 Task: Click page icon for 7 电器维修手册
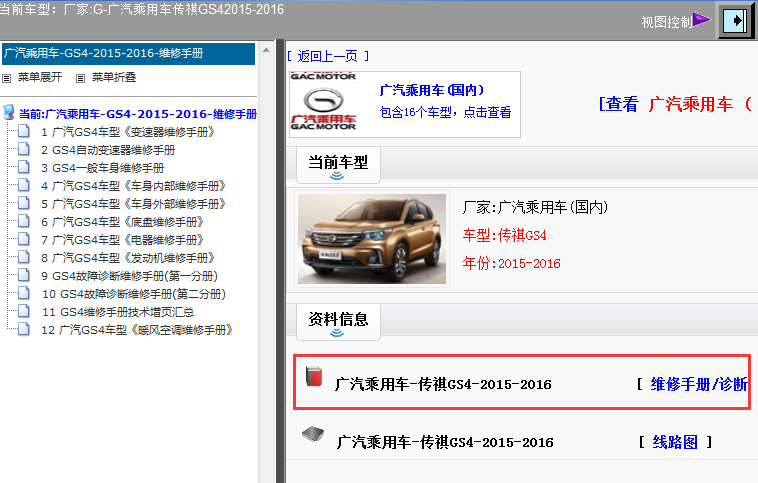coord(24,238)
